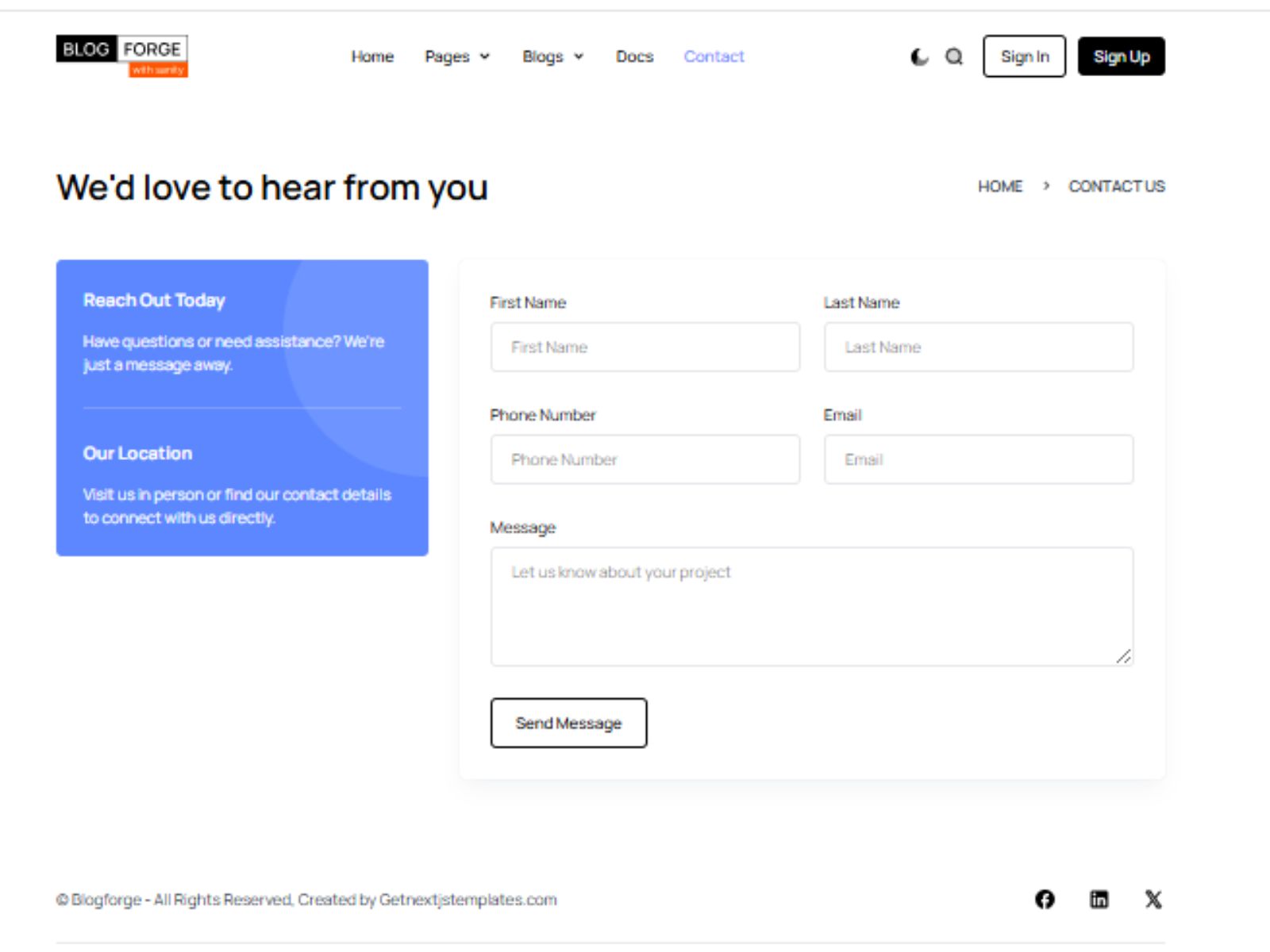Focus the Last Name input field
This screenshot has width=1270, height=952.
pyautogui.click(x=978, y=347)
